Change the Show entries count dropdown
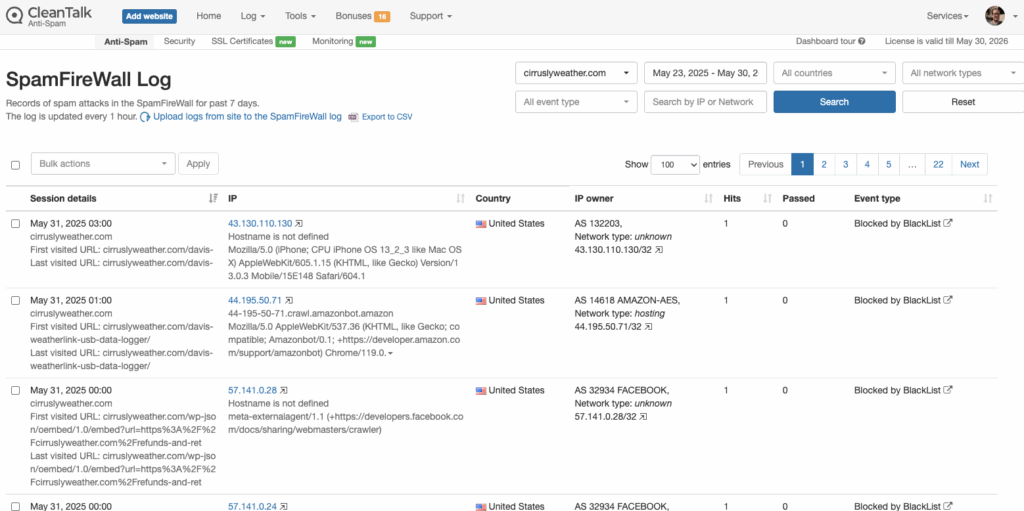 [x=675, y=165]
